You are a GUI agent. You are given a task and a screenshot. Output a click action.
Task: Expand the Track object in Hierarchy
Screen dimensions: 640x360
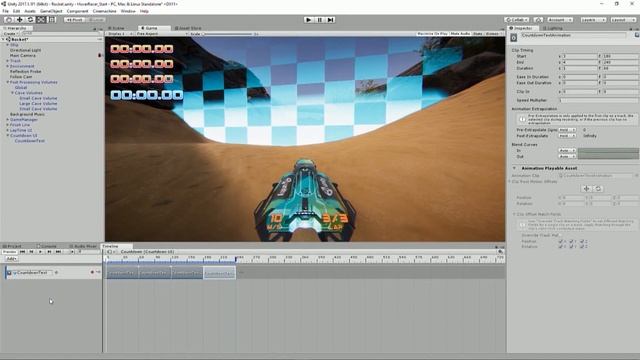7,61
